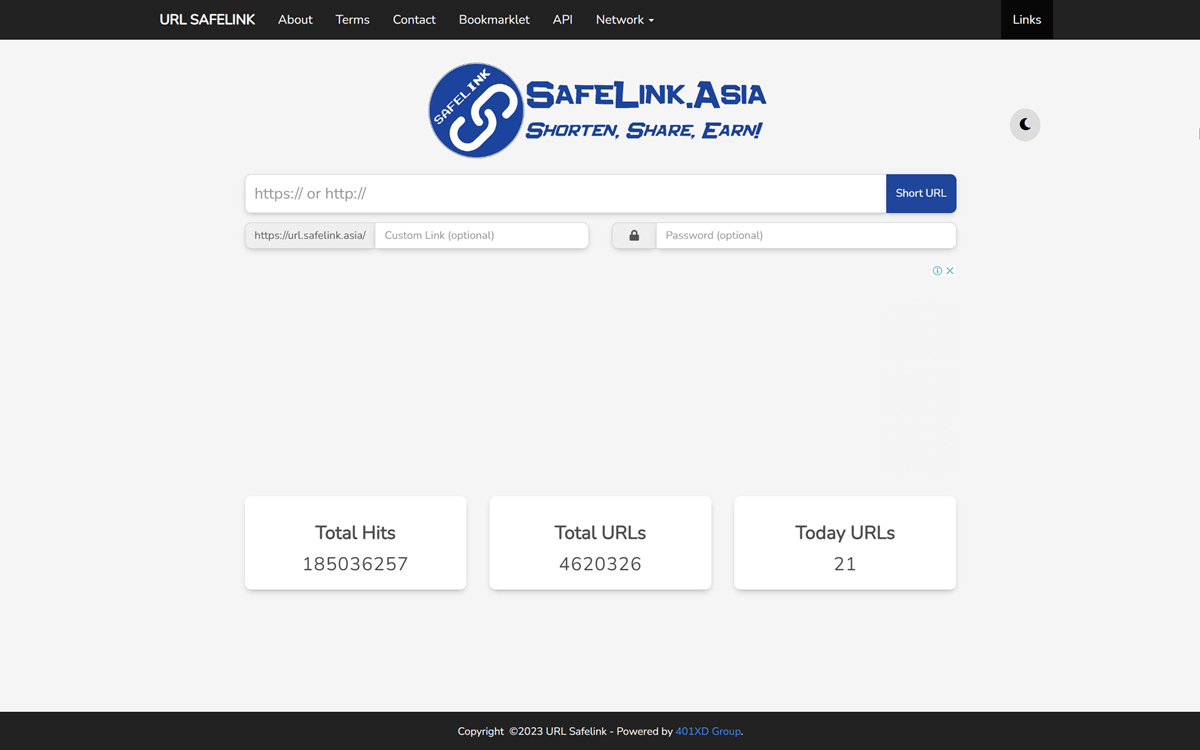Image resolution: width=1200 pixels, height=750 pixels.
Task: Click the Short URL button
Action: point(921,194)
